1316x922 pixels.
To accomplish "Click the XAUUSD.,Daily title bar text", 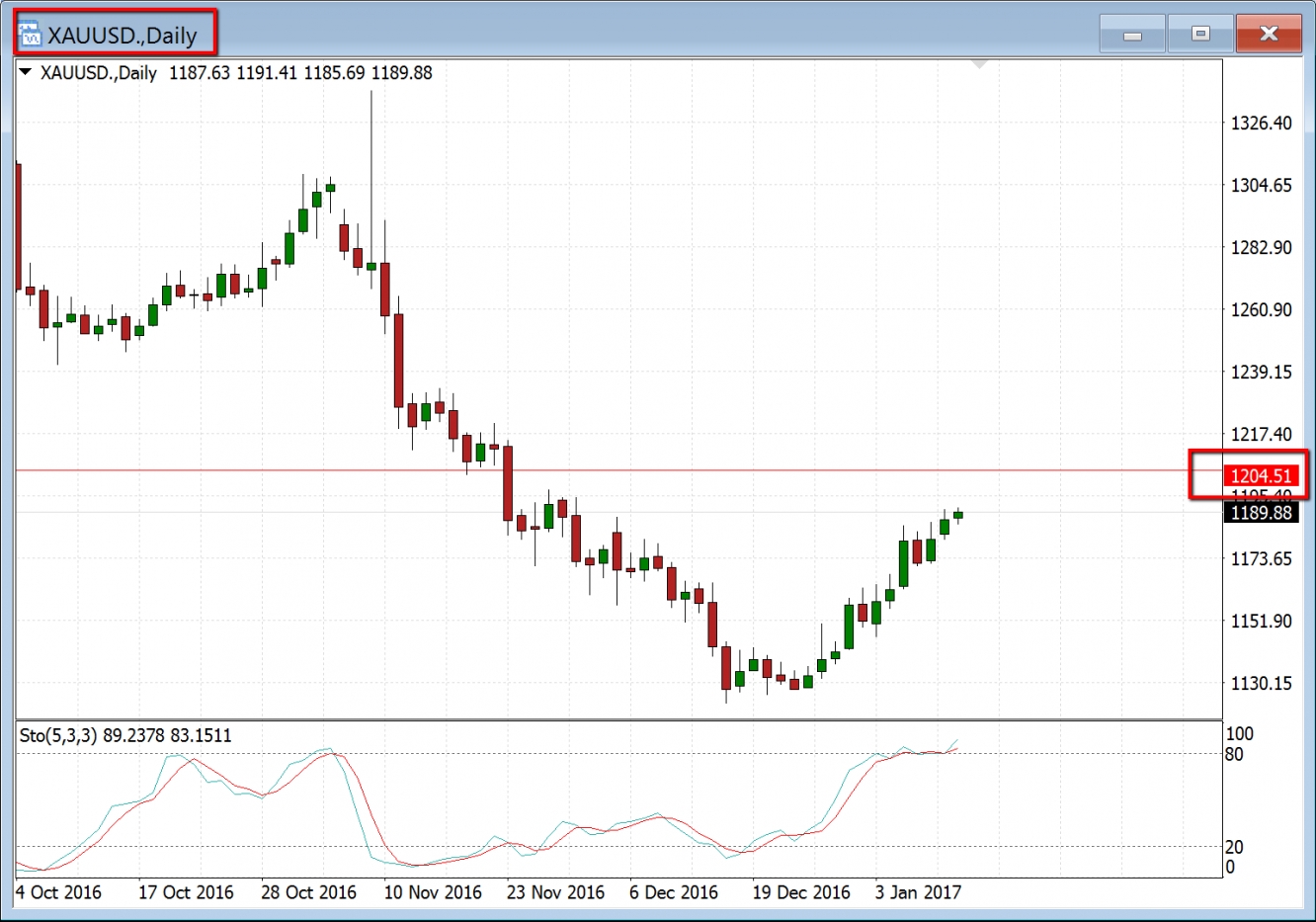I will pos(123,36).
